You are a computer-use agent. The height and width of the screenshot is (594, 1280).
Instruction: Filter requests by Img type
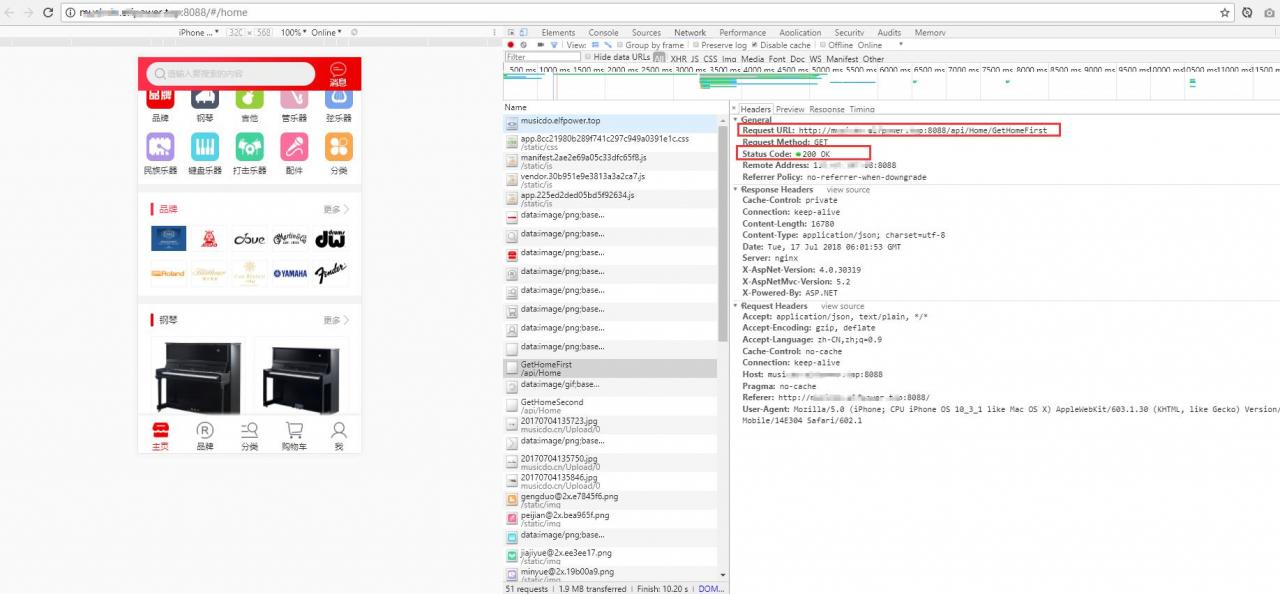click(x=729, y=59)
